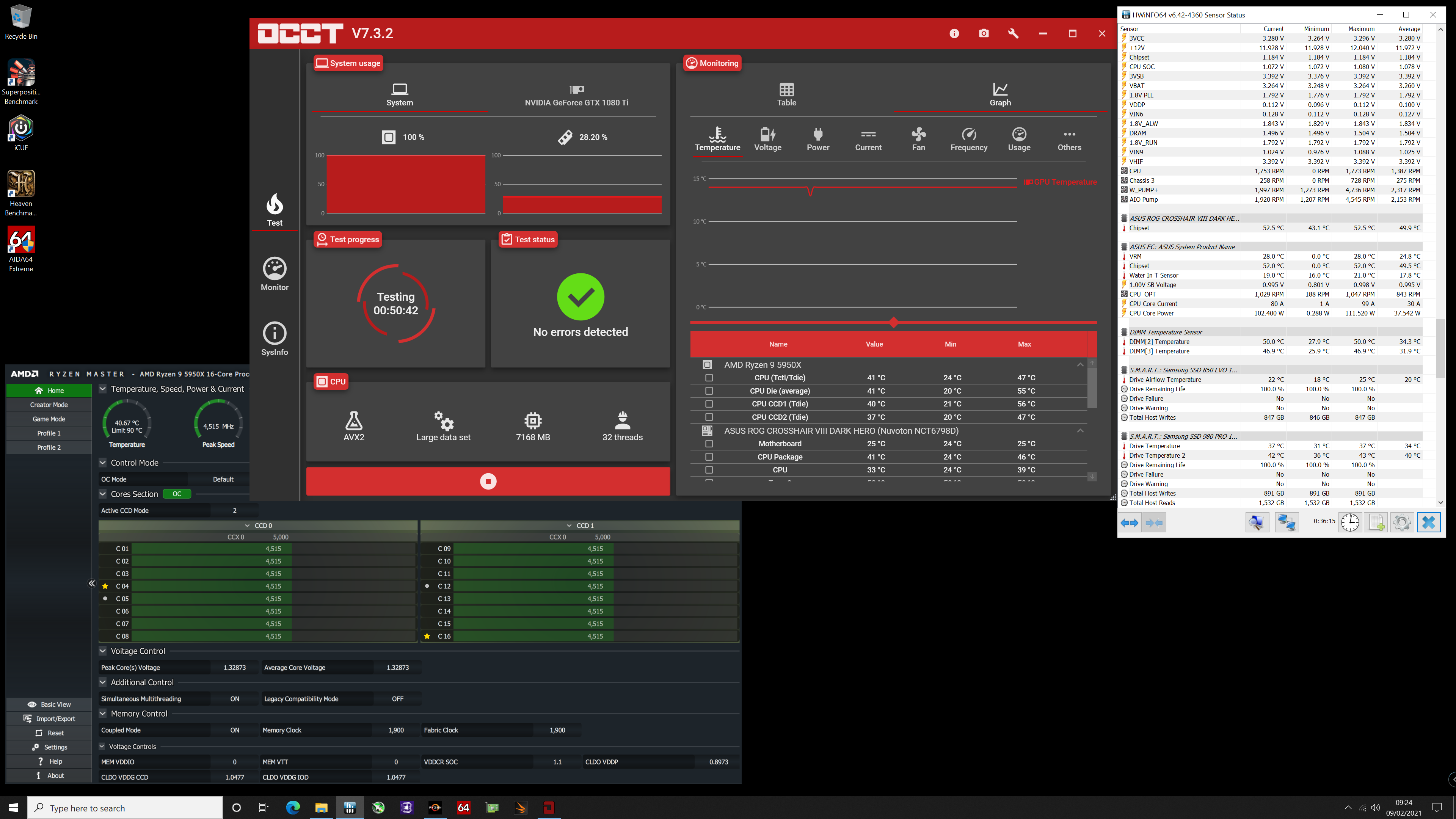The height and width of the screenshot is (819, 1456).
Task: Check the Motherboard temperature checkbox
Action: pos(709,444)
